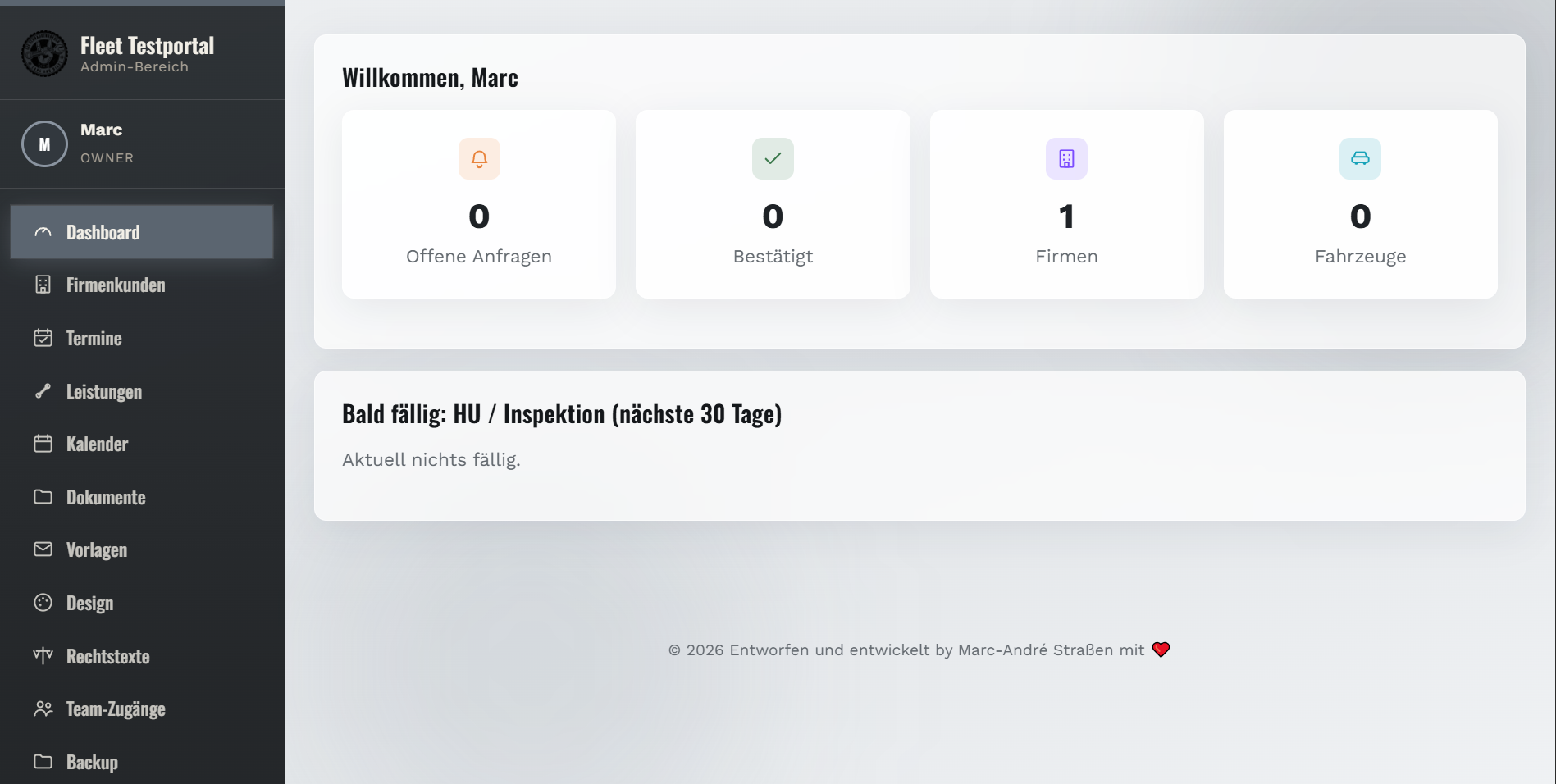Screen dimensions: 1556x784
Task: Click the Marc user avatar circle
Action: (x=44, y=144)
